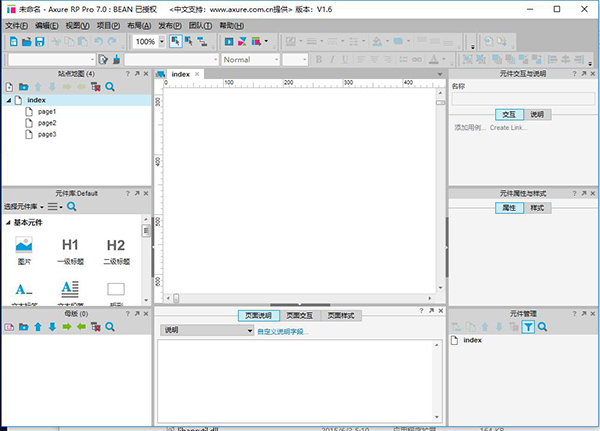Search pages in sitemap panel
This screenshot has height=431, width=600.
[110, 87]
